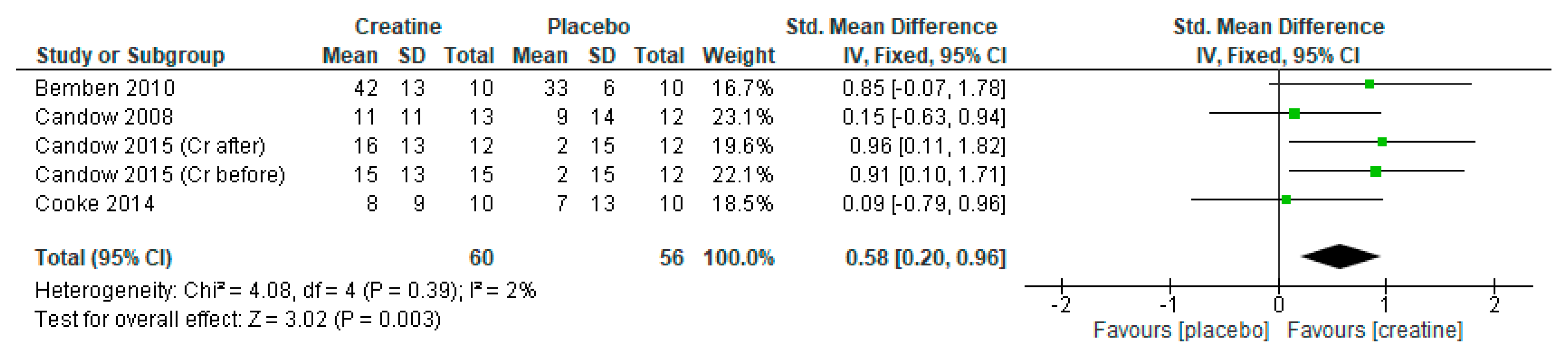
Task: Click the Total (95% CI) row label
Action: tap(103, 258)
